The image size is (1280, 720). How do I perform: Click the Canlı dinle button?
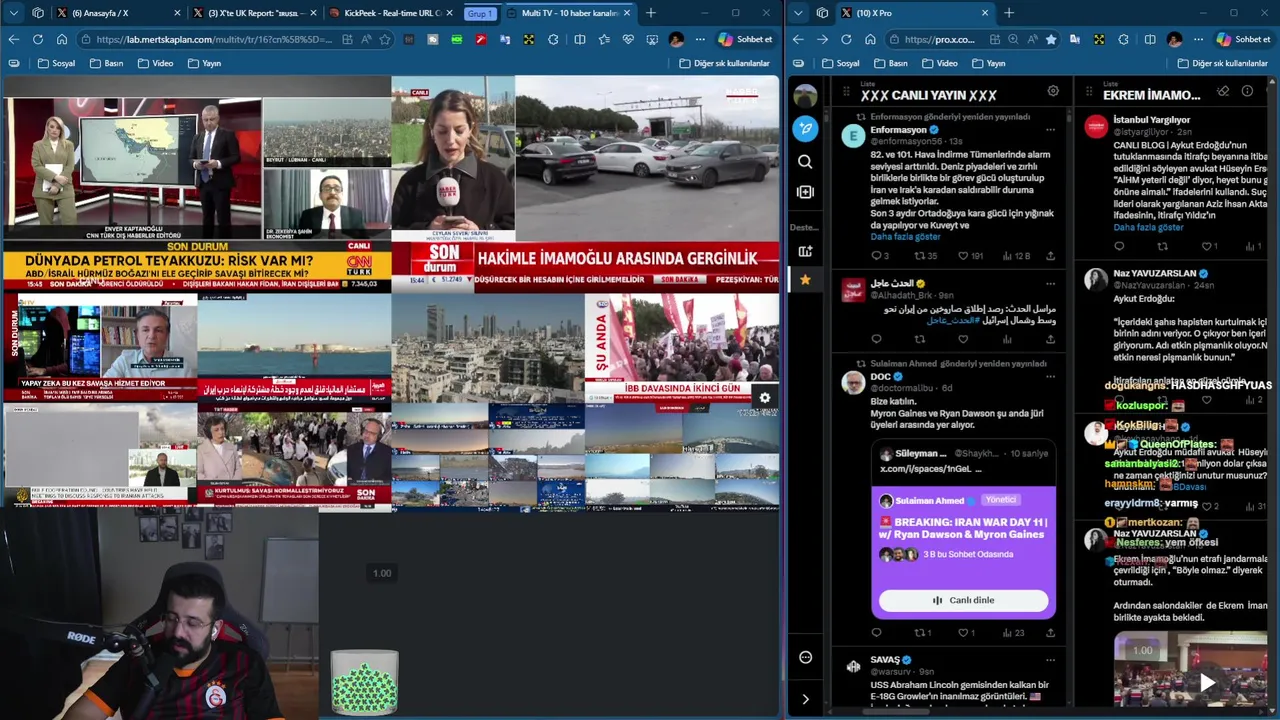click(963, 600)
